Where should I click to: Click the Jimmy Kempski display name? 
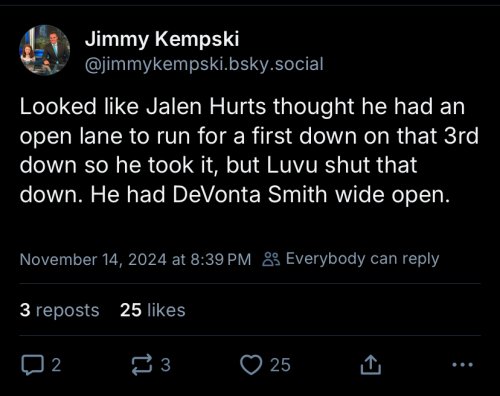click(162, 39)
